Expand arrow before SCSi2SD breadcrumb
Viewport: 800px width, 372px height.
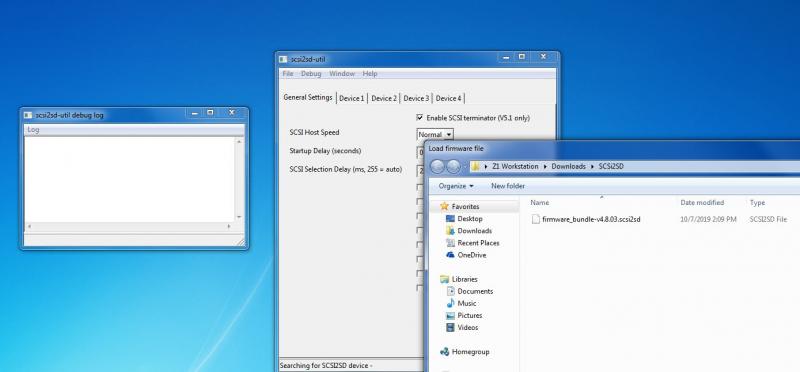tap(593, 166)
